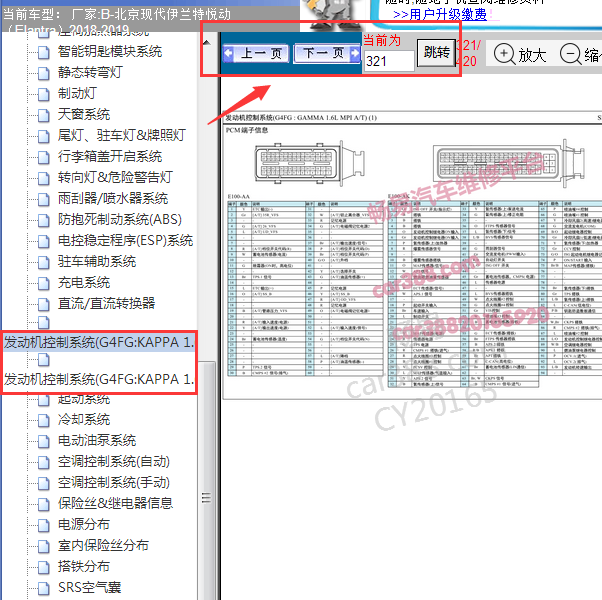Click the E100-AA terminal table
602x600 pixels.
click(x=305, y=288)
